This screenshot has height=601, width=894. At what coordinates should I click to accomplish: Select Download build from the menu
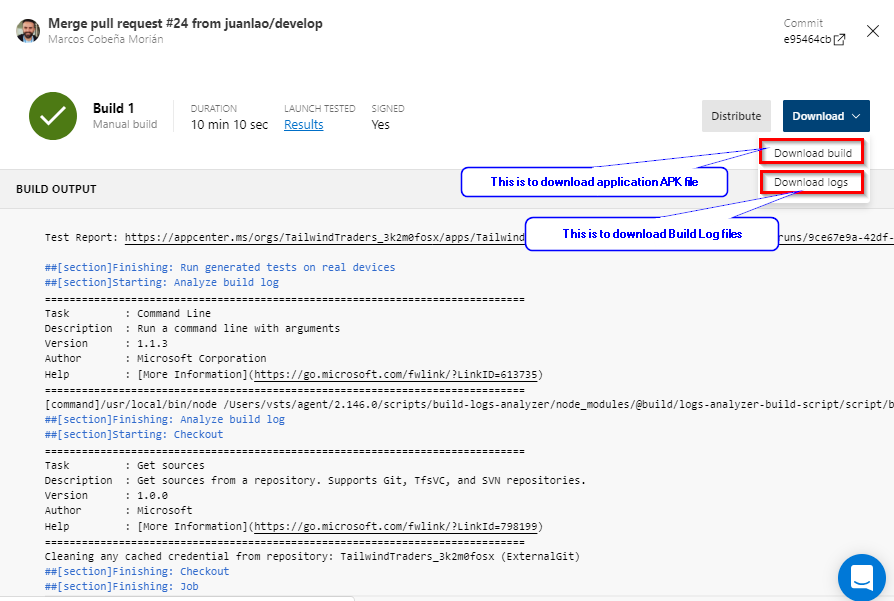812,153
